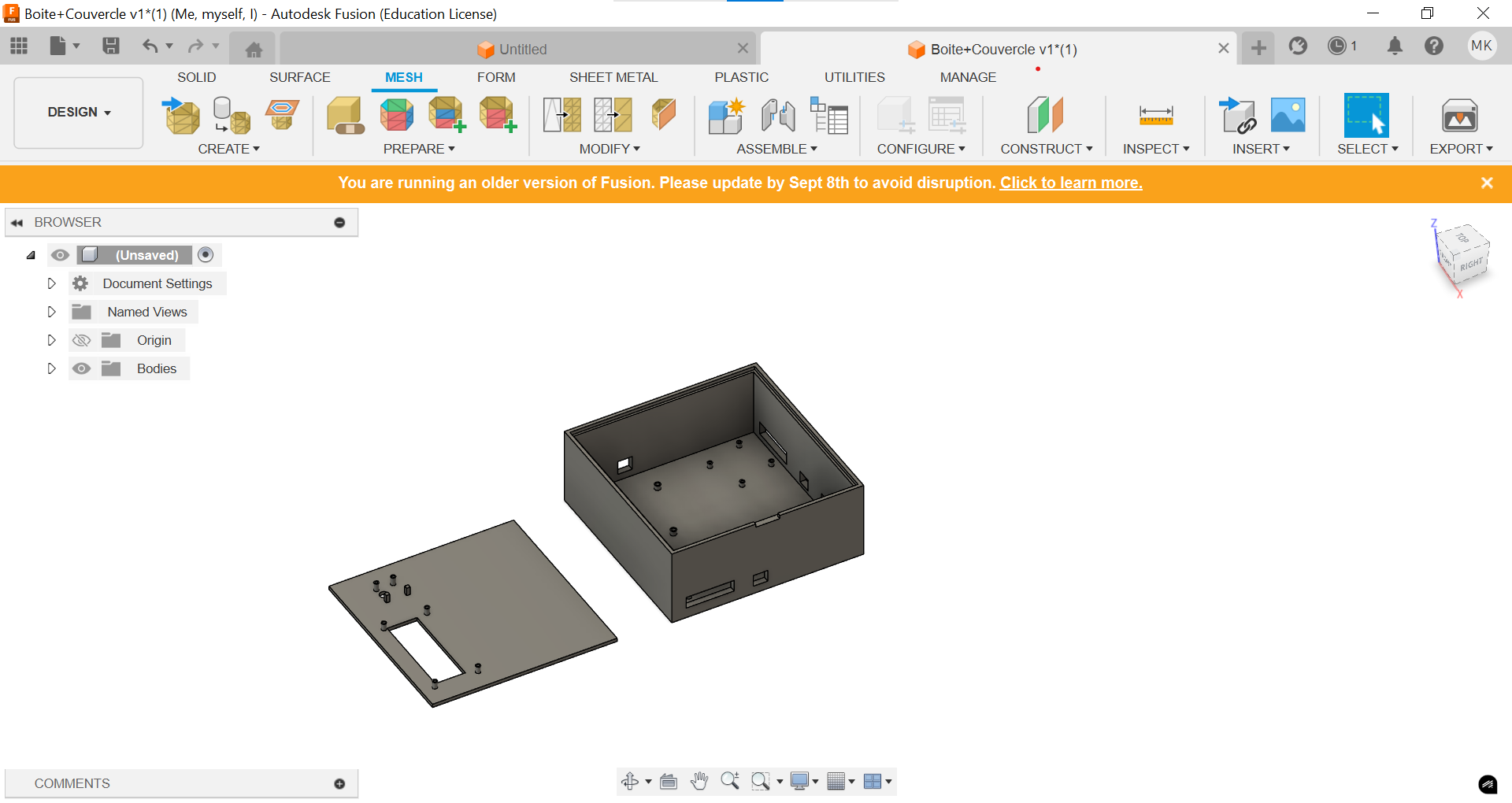The width and height of the screenshot is (1512, 803).
Task: Open the CONSTRUCT dropdown menu
Action: point(1047,149)
